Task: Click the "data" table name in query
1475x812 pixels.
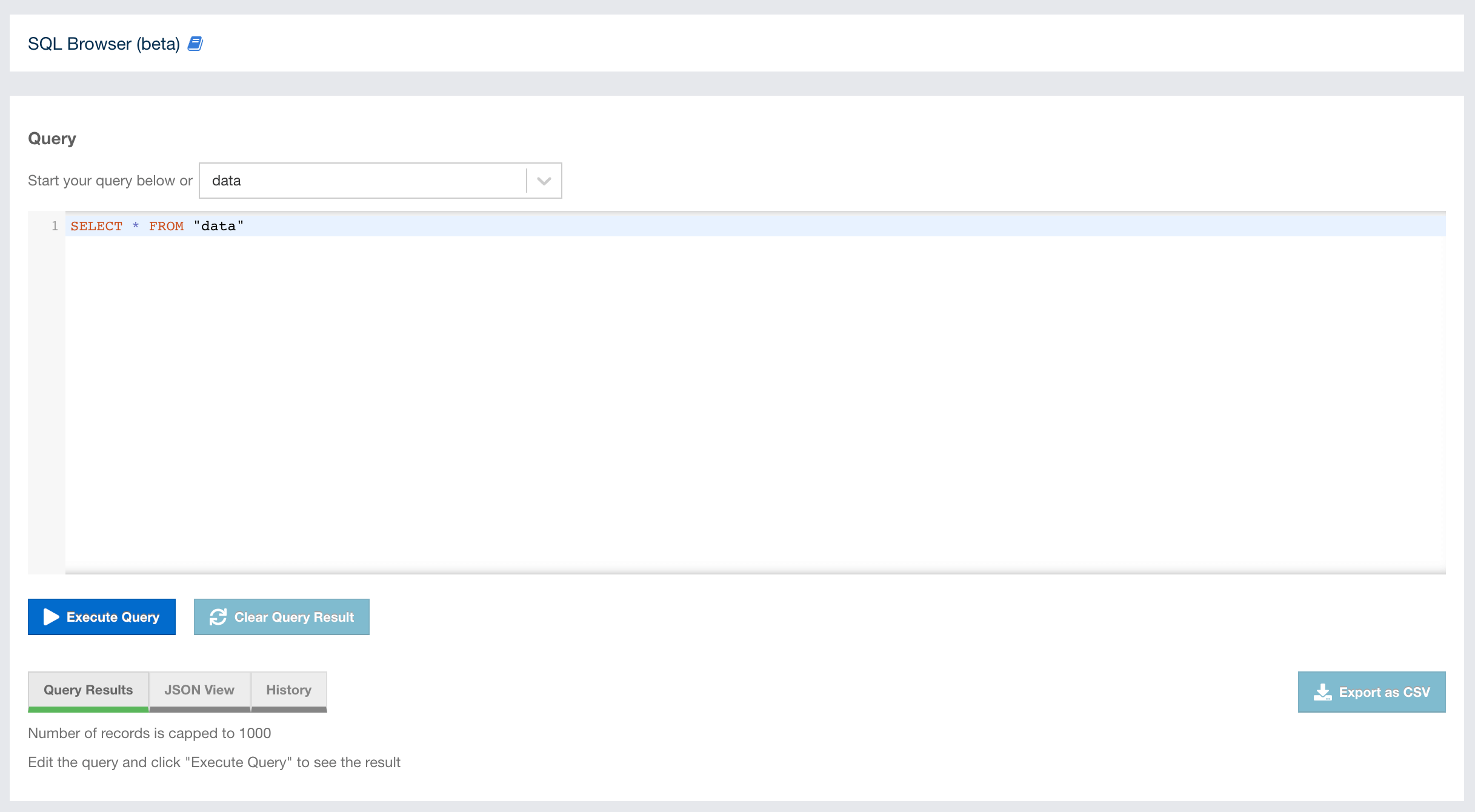Action: coord(219,226)
